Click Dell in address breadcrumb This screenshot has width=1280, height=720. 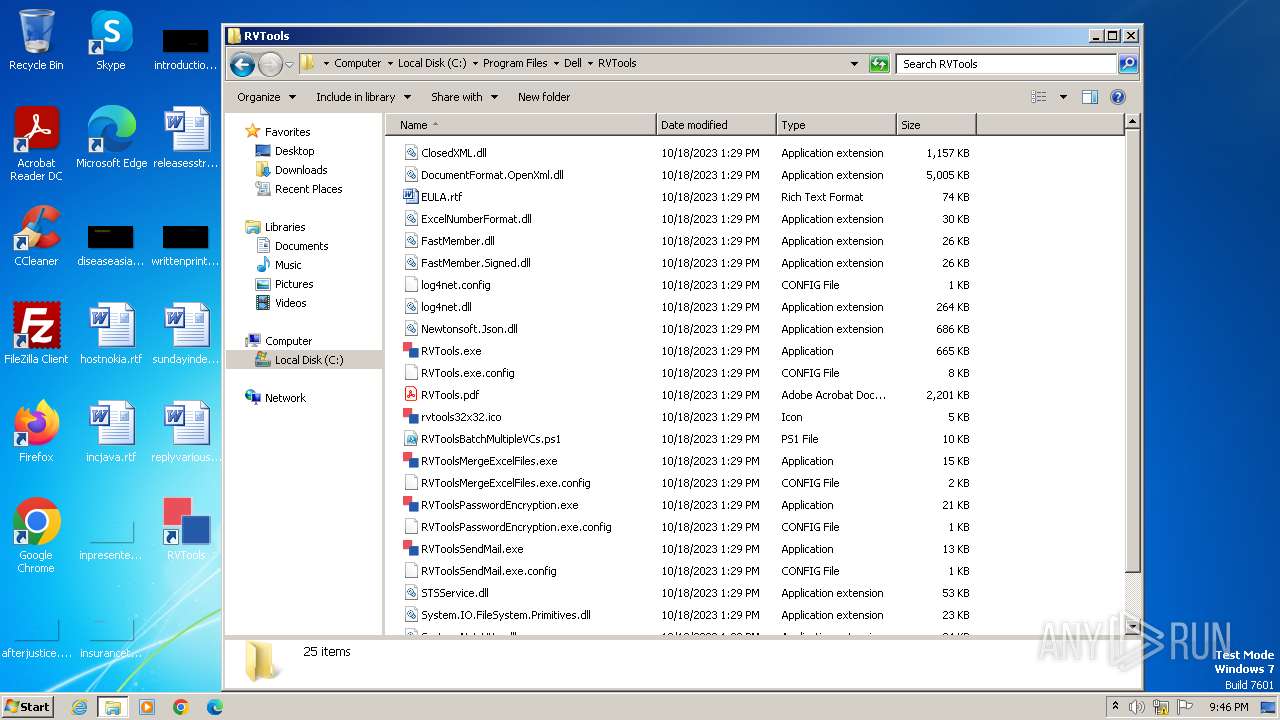[573, 63]
